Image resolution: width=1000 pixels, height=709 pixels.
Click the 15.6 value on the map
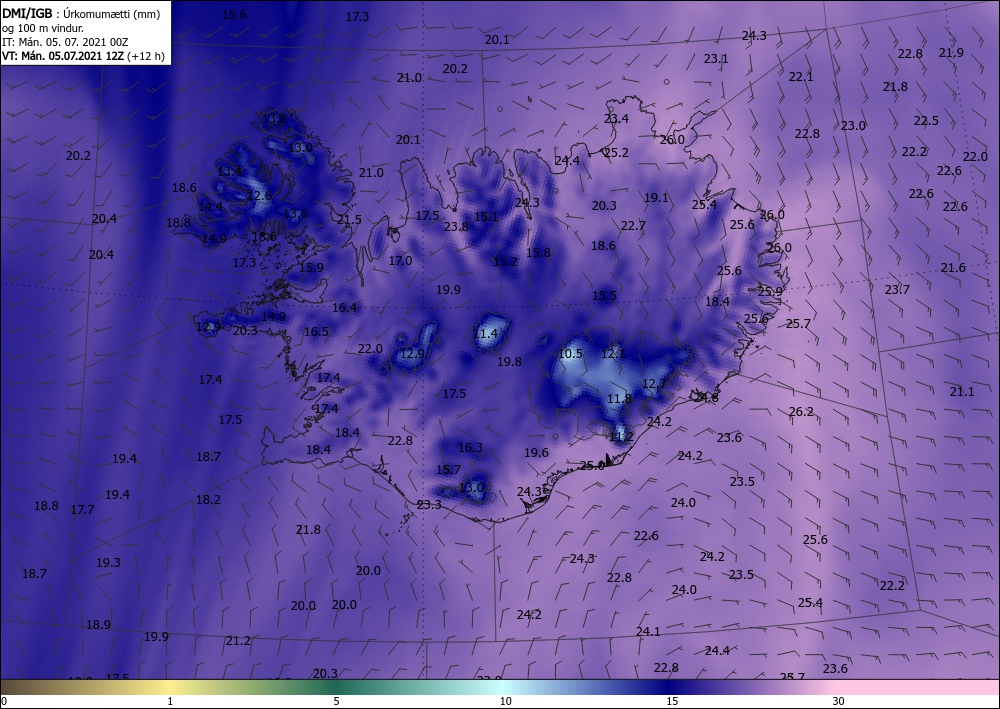[x=234, y=15]
